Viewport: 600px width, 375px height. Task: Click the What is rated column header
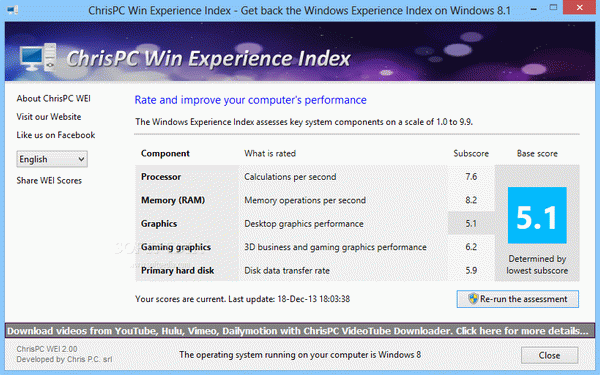(x=270, y=153)
